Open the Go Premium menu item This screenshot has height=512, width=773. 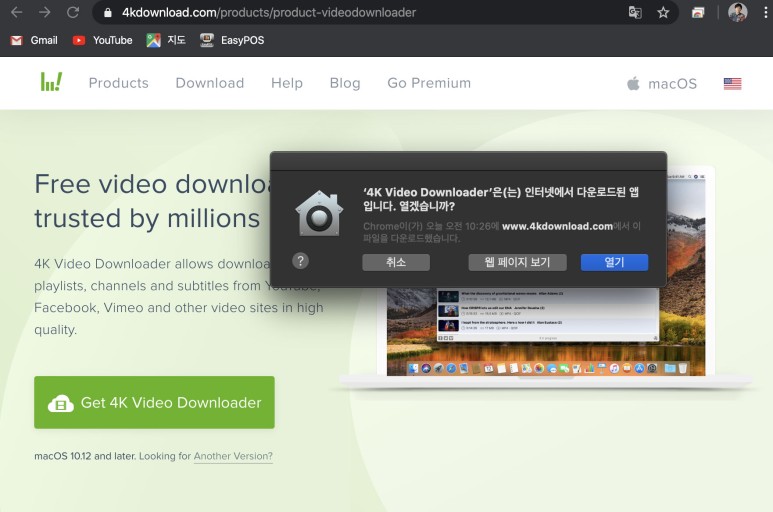[429, 83]
